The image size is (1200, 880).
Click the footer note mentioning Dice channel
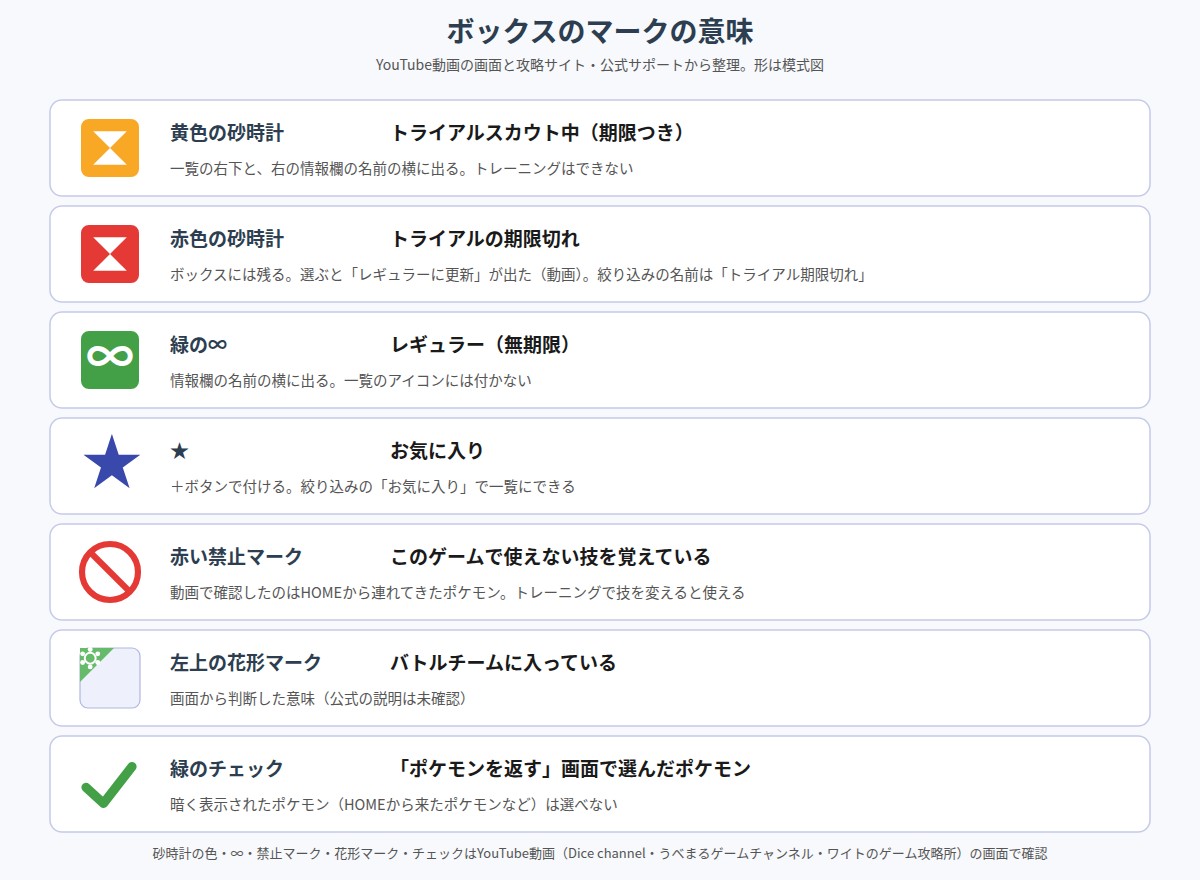[600, 854]
